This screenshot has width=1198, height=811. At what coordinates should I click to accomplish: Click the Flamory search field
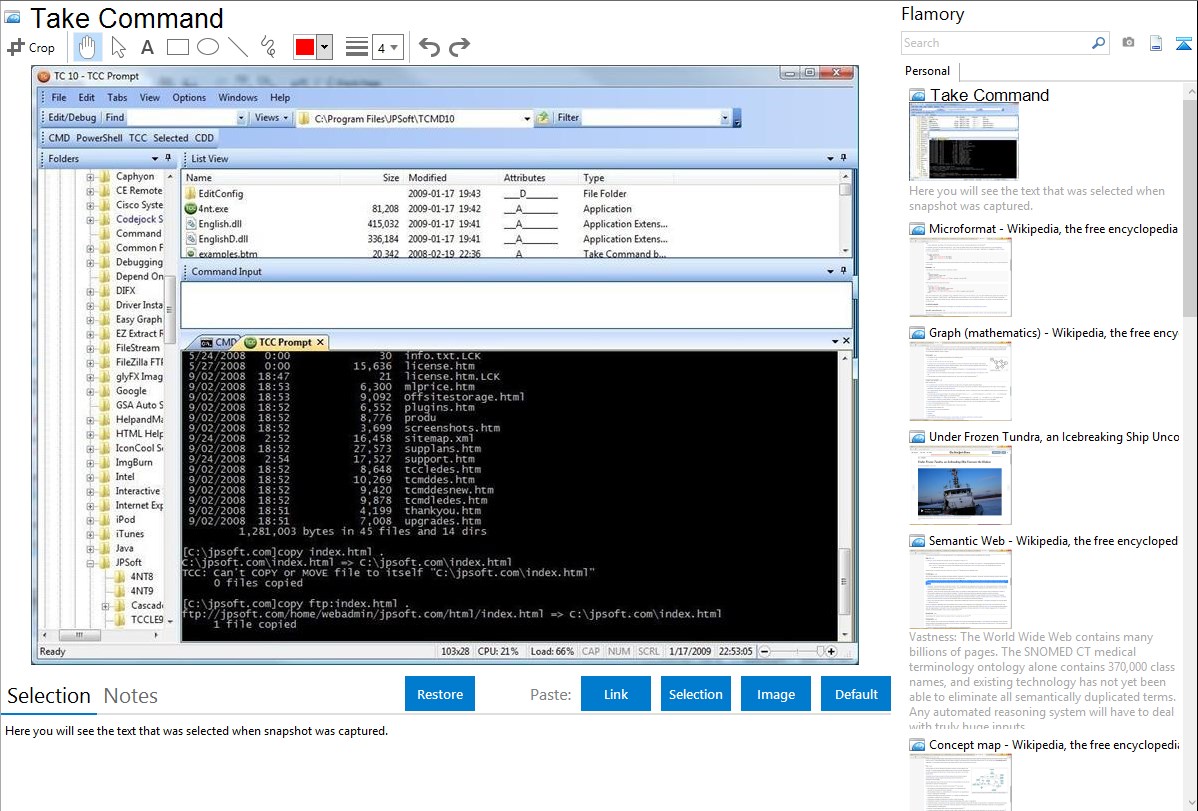coord(996,43)
